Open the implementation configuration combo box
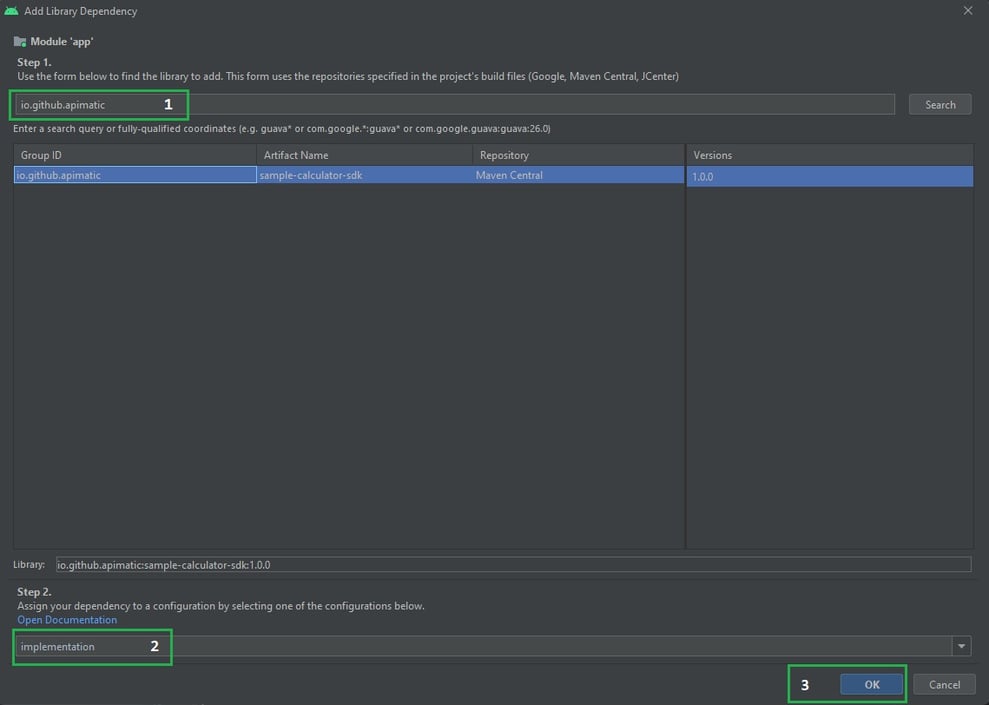The image size is (989, 705). pos(90,645)
